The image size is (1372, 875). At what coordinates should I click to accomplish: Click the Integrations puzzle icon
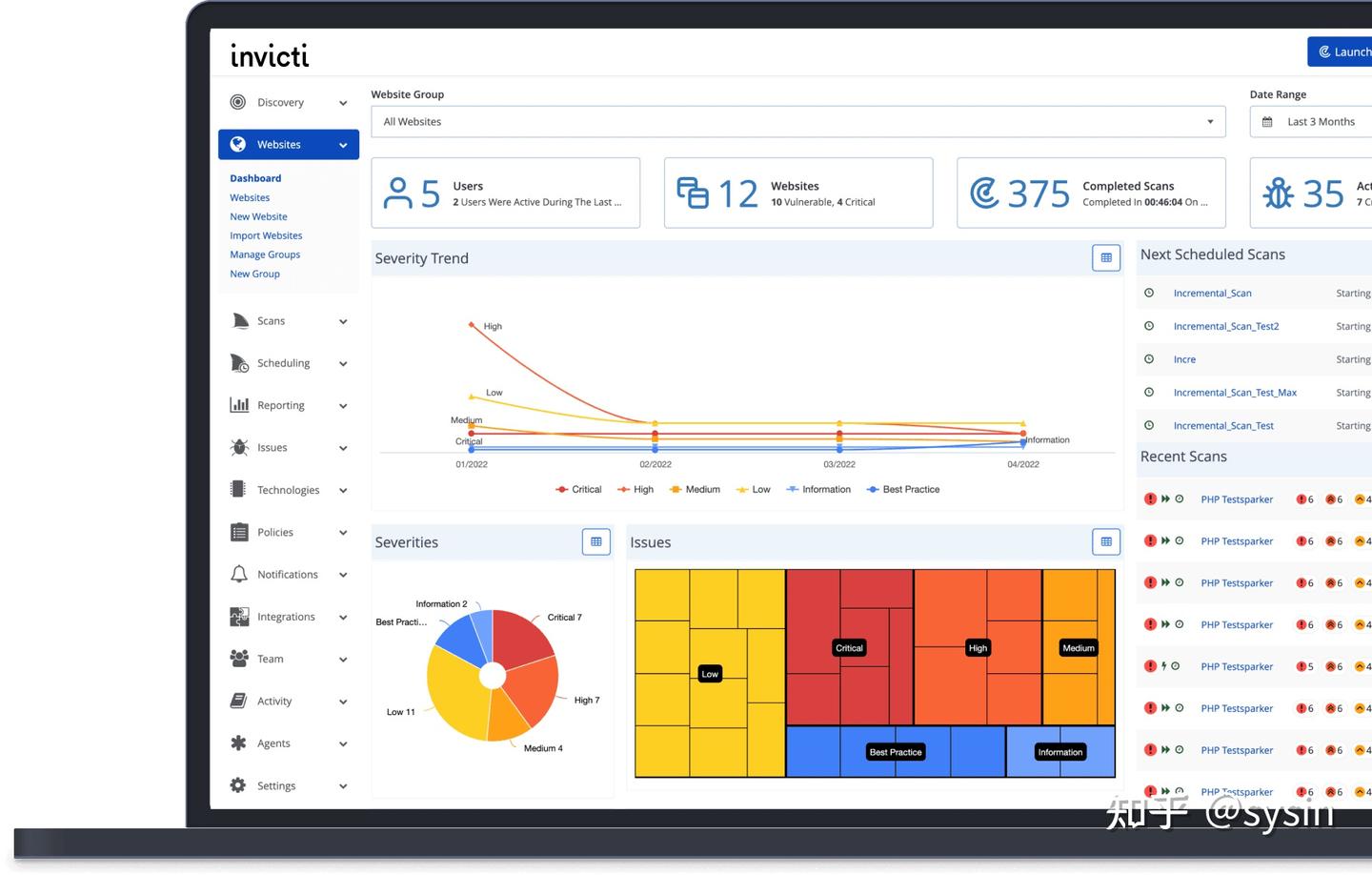(239, 617)
